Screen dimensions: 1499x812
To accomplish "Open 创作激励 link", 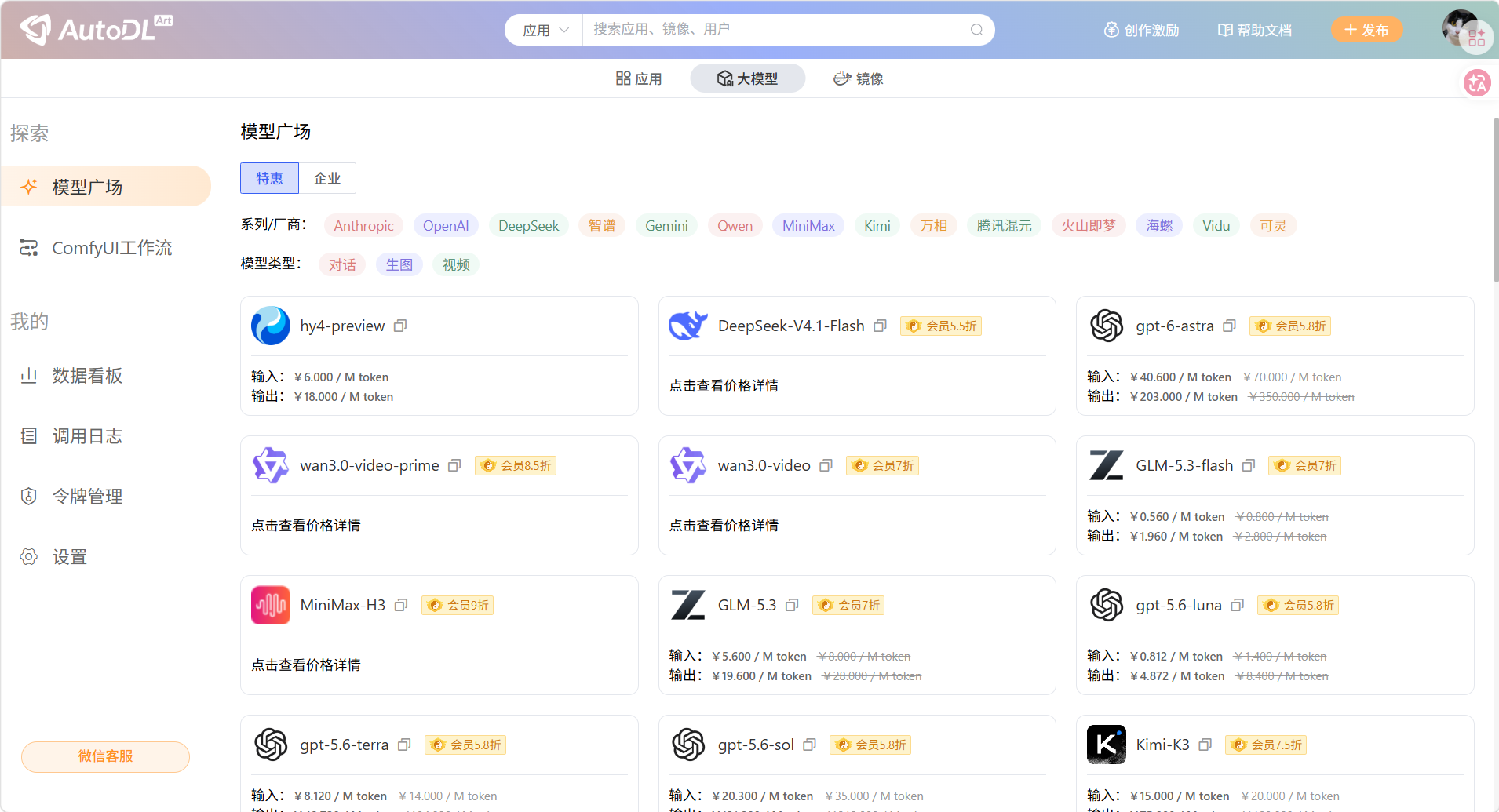I will point(1141,30).
